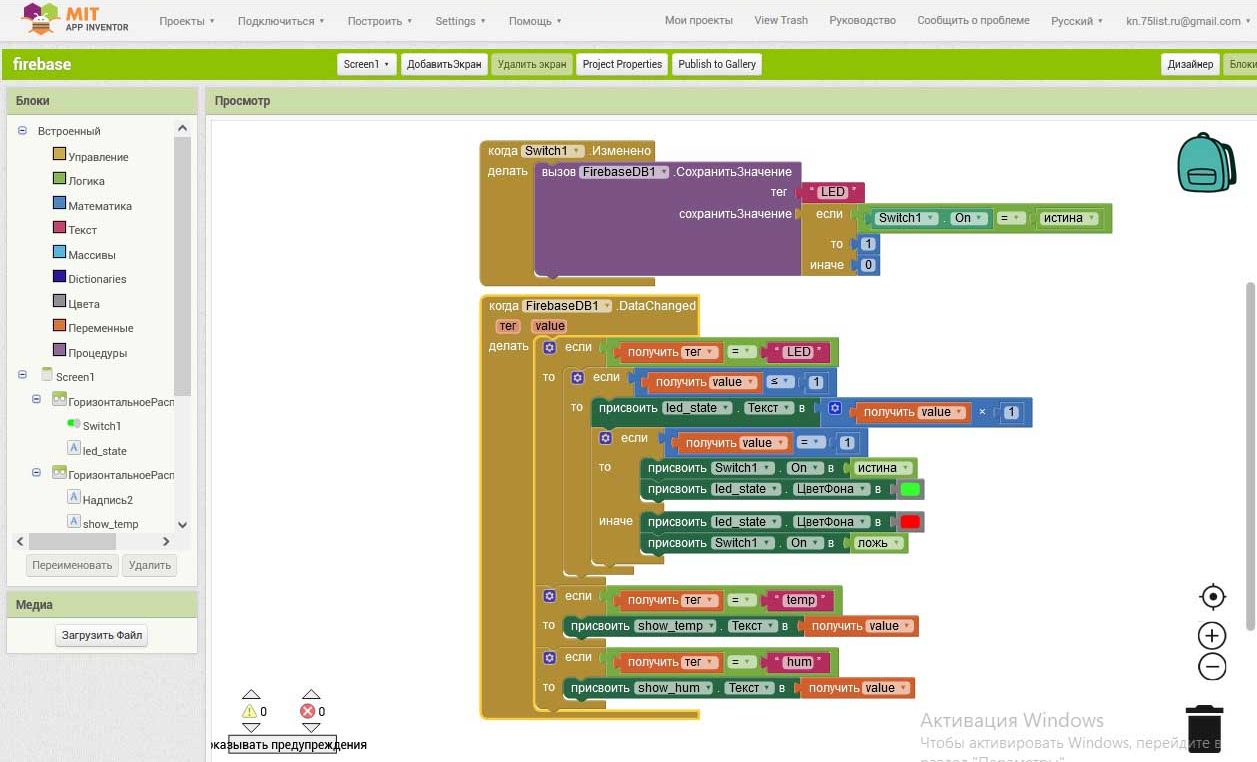Viewport: 1257px width, 762px height.
Task: Click the green color swatch block
Action: [910, 490]
